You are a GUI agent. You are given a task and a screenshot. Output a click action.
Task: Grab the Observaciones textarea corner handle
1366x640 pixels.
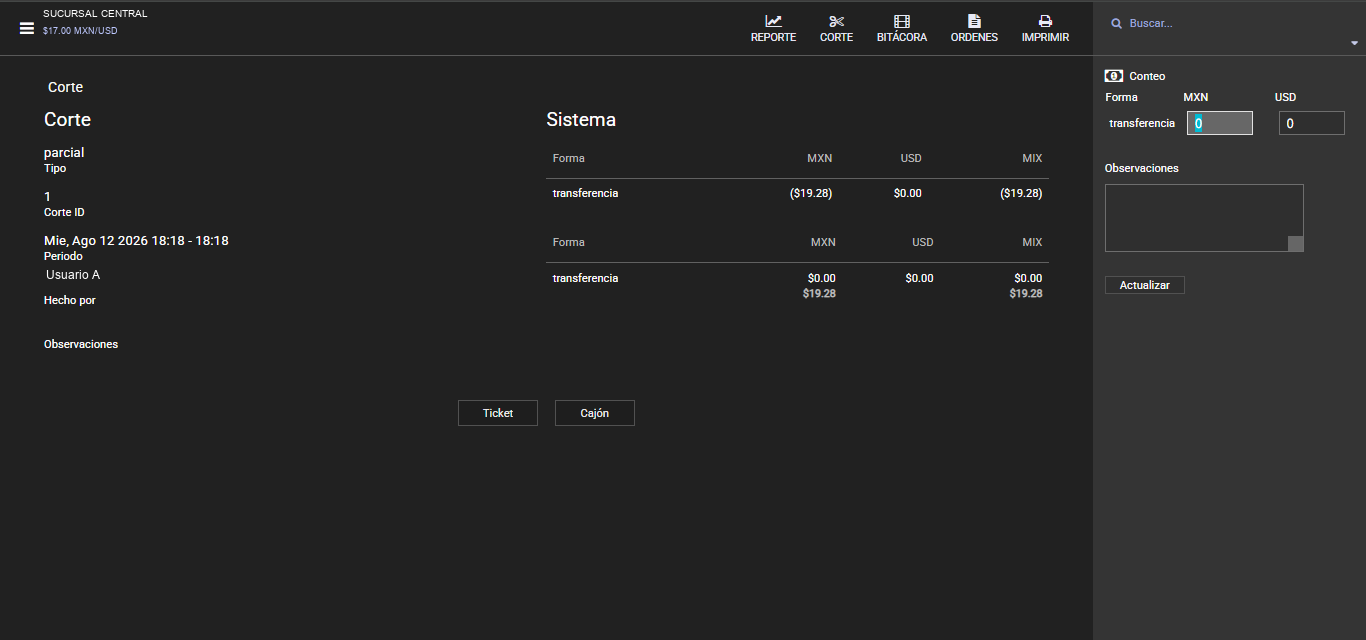(x=1296, y=244)
